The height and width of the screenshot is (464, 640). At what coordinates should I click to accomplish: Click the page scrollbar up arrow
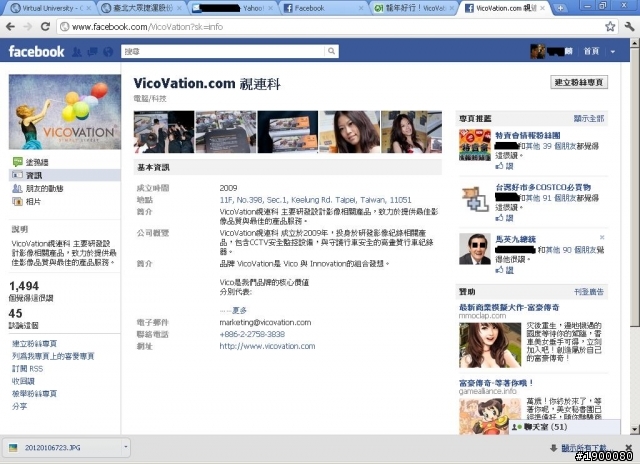635,42
